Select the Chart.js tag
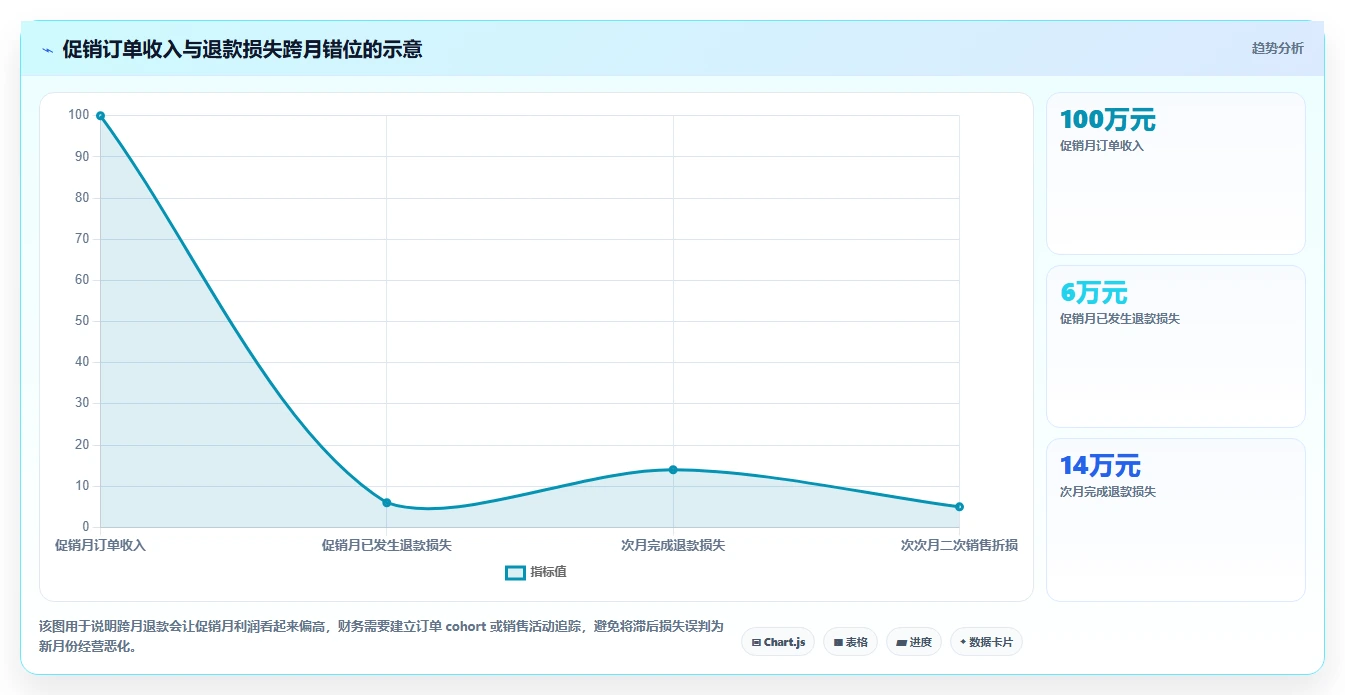Viewport: 1345px width, 695px height. tap(778, 642)
